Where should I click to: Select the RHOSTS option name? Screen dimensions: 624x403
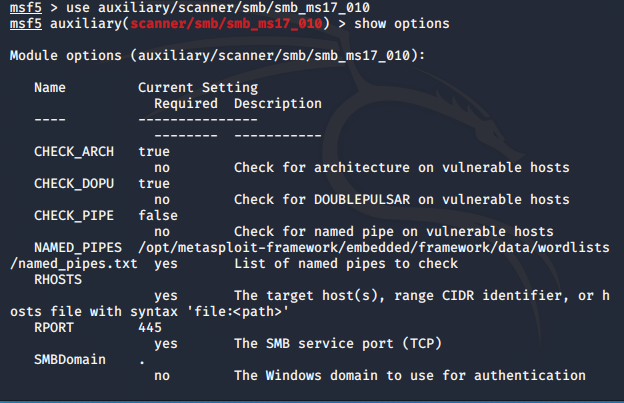click(x=58, y=280)
